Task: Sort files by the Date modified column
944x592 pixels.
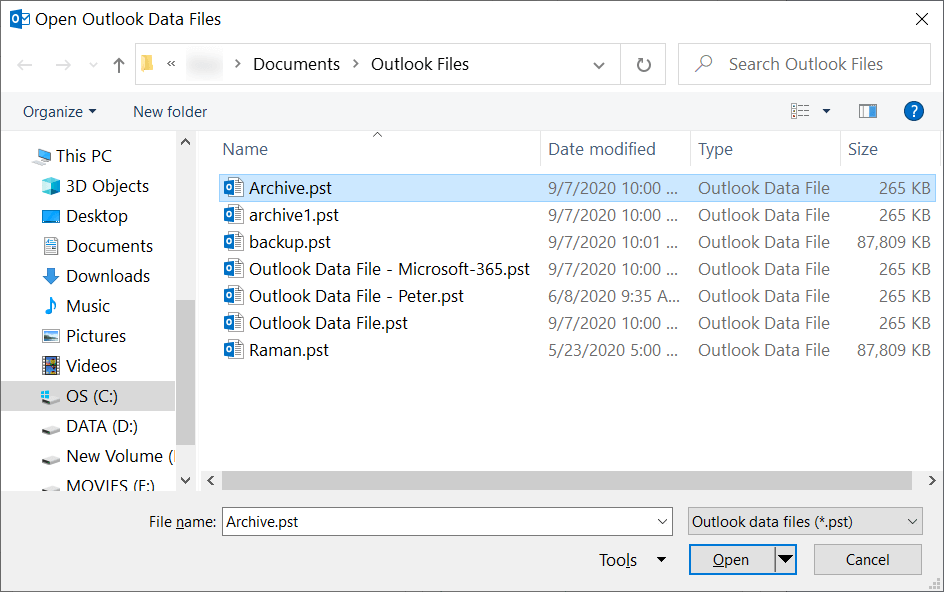Action: pos(601,148)
